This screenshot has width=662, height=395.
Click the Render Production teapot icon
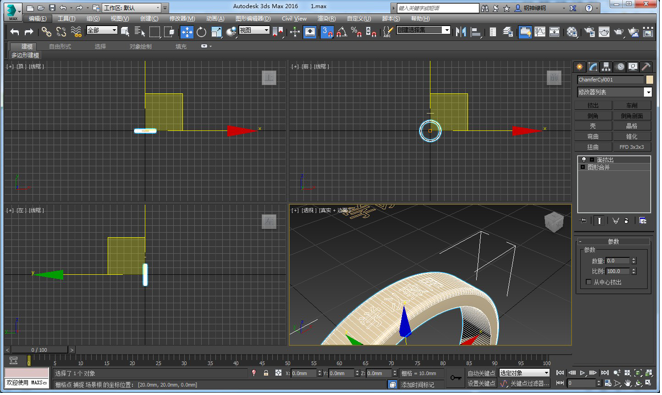[619, 32]
